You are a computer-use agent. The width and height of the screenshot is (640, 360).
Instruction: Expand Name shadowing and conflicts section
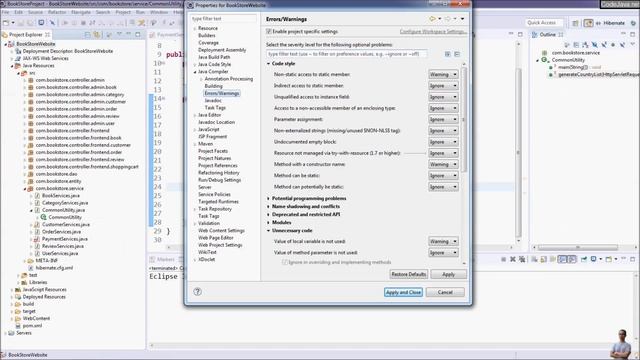(269, 207)
